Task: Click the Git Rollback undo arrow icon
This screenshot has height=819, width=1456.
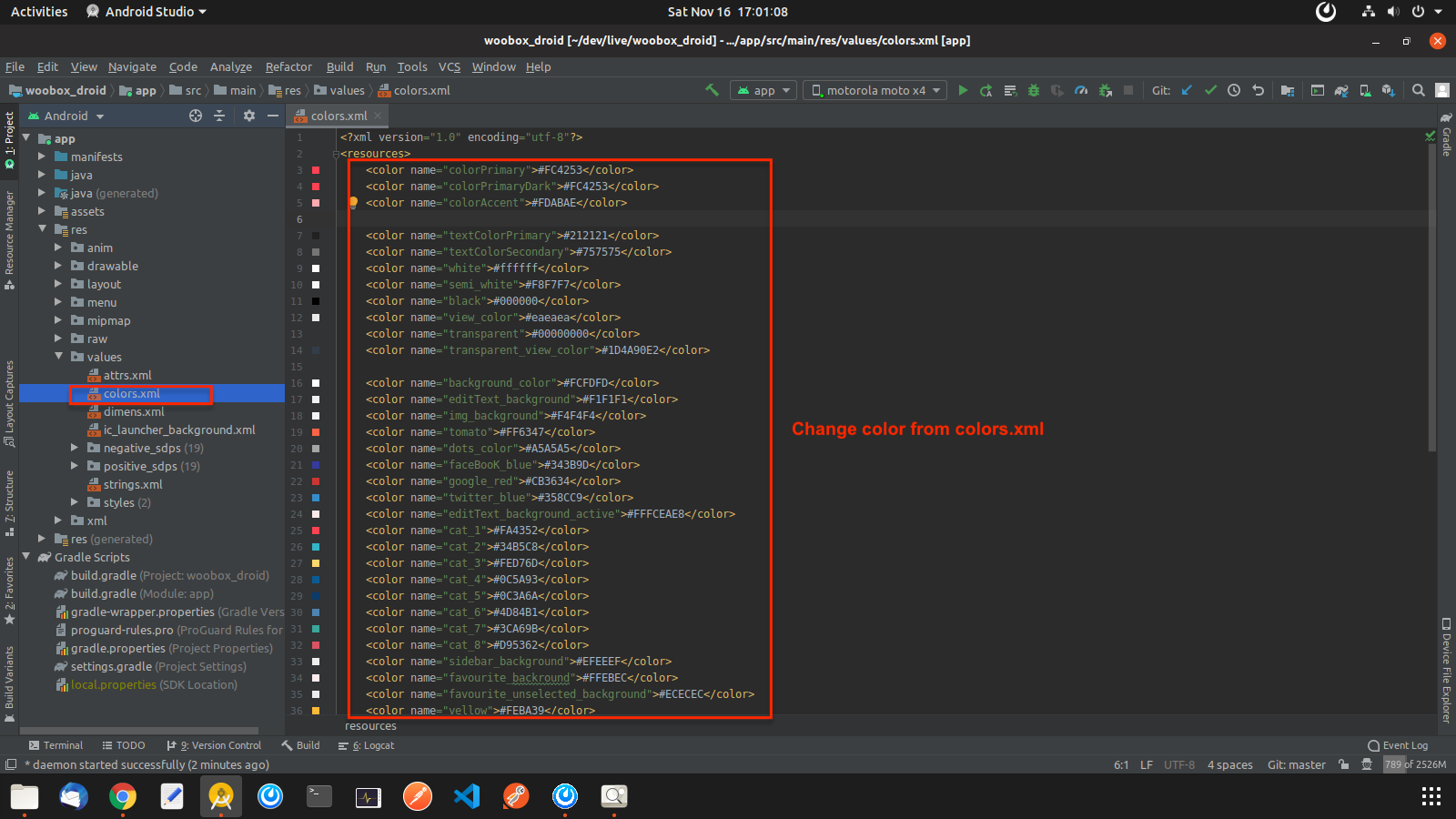Action: (1258, 90)
